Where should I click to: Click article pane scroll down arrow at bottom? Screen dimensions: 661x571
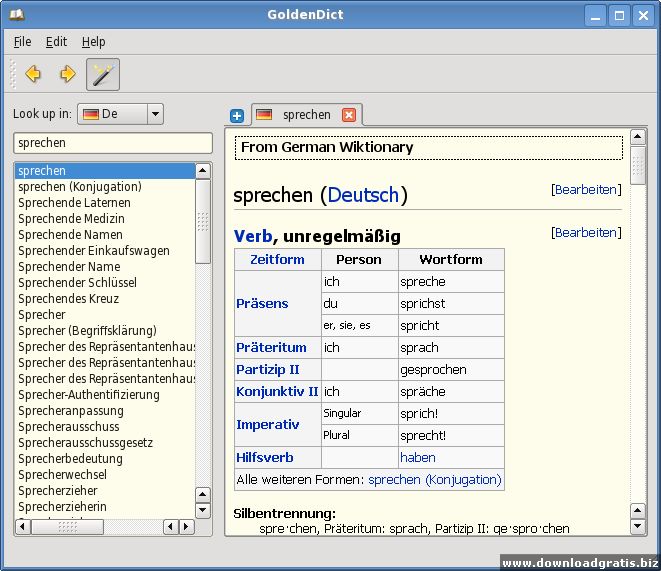coord(638,526)
